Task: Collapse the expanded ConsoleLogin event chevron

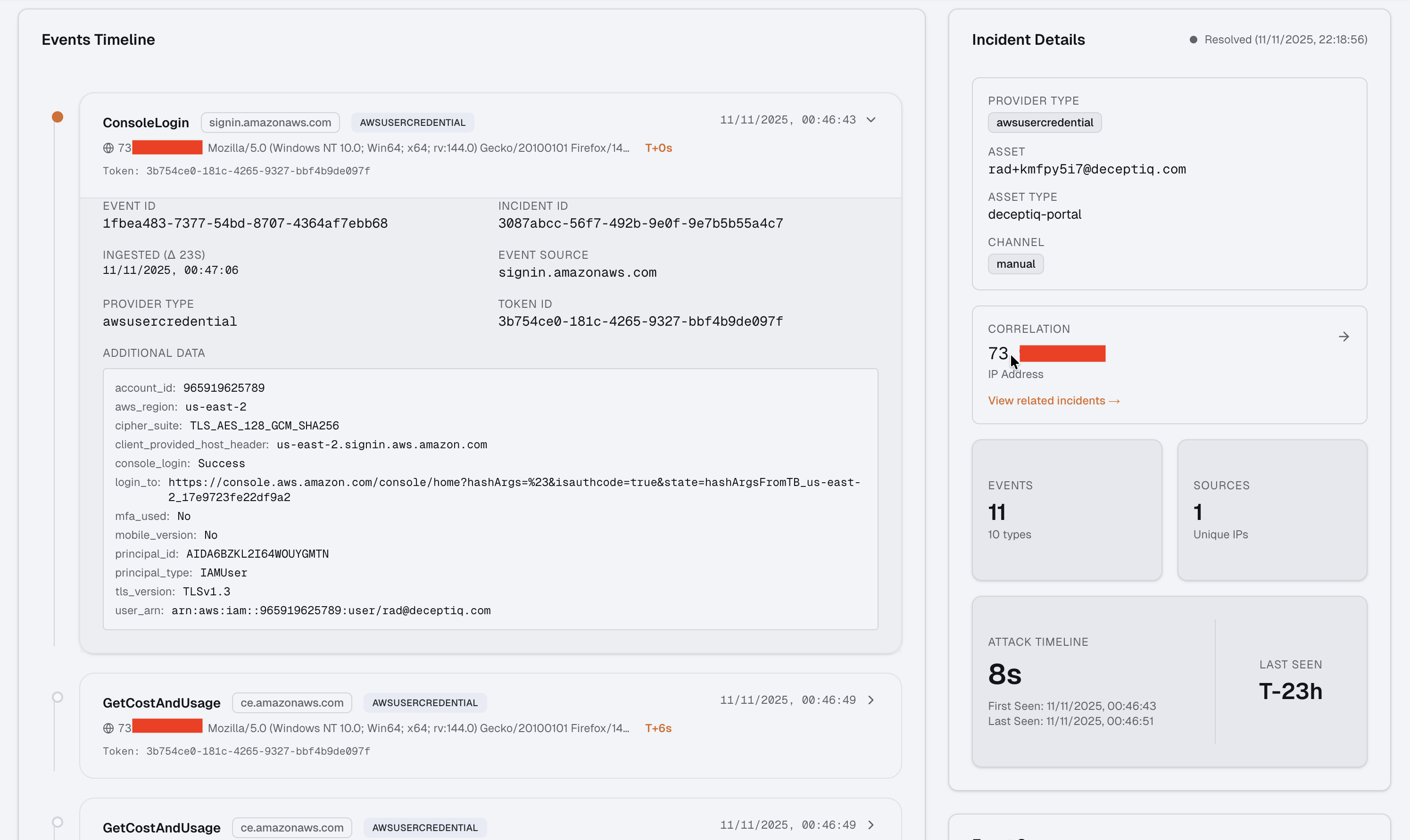Action: (x=871, y=120)
